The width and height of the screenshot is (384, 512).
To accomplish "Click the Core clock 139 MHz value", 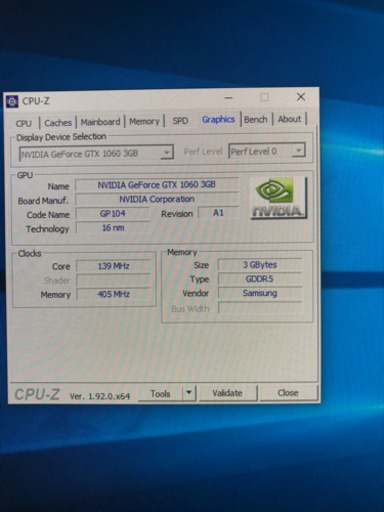I will [113, 266].
